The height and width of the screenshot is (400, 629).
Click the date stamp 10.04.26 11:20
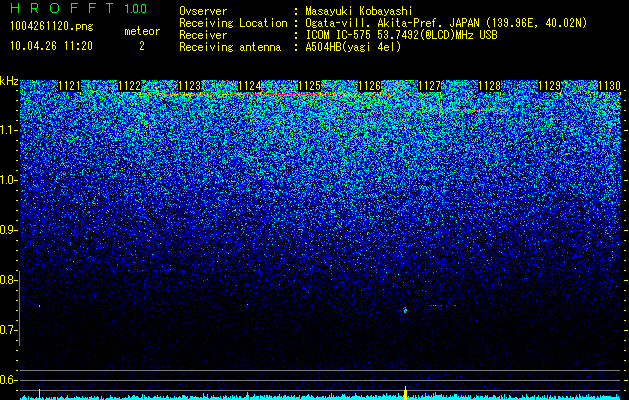[x=51, y=46]
